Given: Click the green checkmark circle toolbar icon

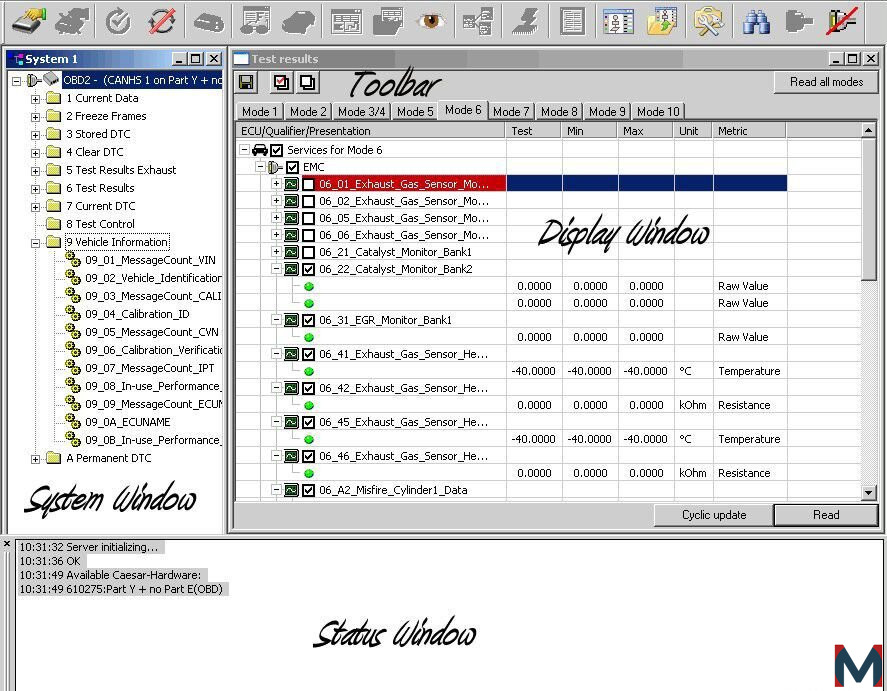Looking at the screenshot, I should 118,21.
